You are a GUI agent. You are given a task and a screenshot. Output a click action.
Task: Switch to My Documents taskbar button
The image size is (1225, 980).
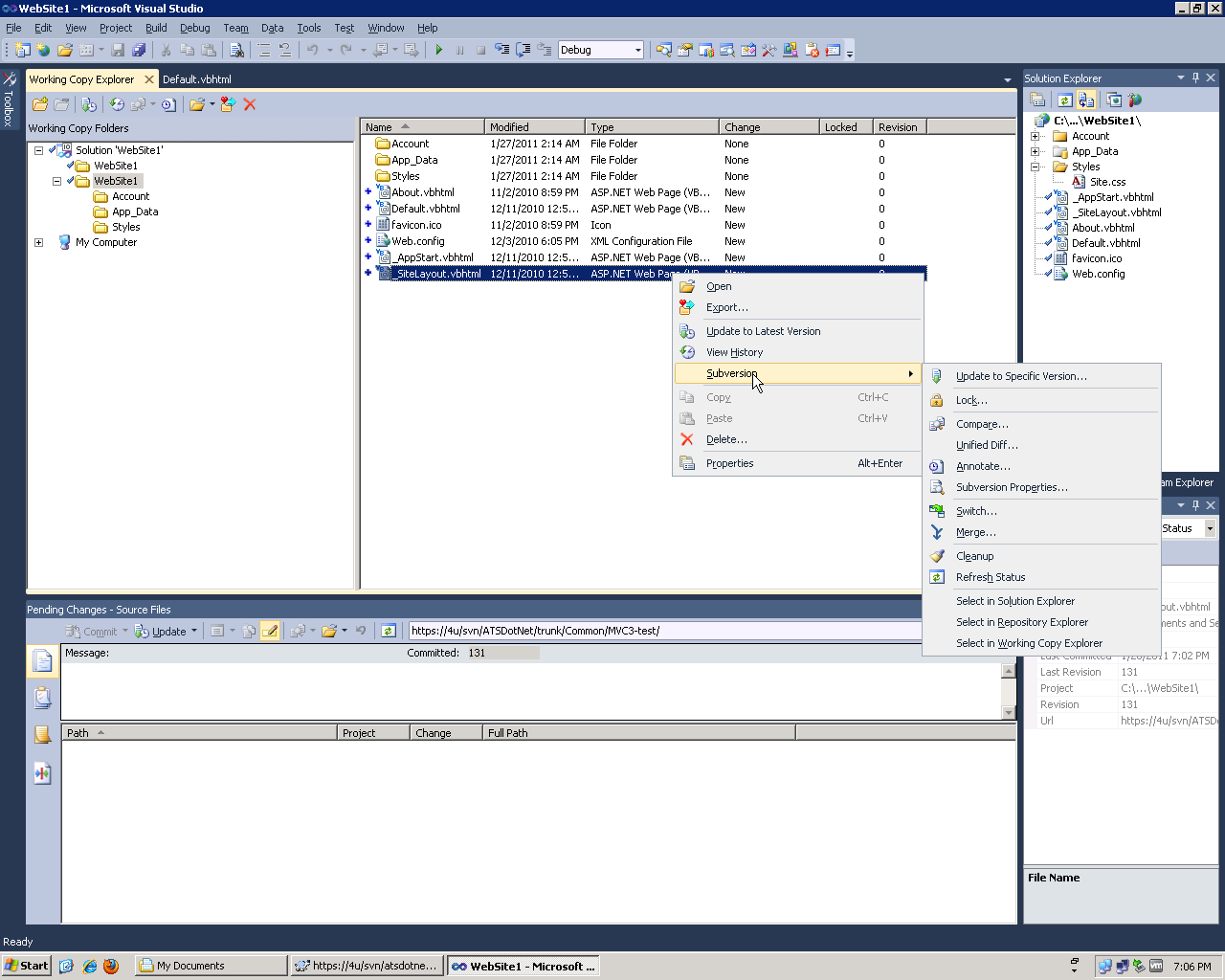[x=211, y=966]
